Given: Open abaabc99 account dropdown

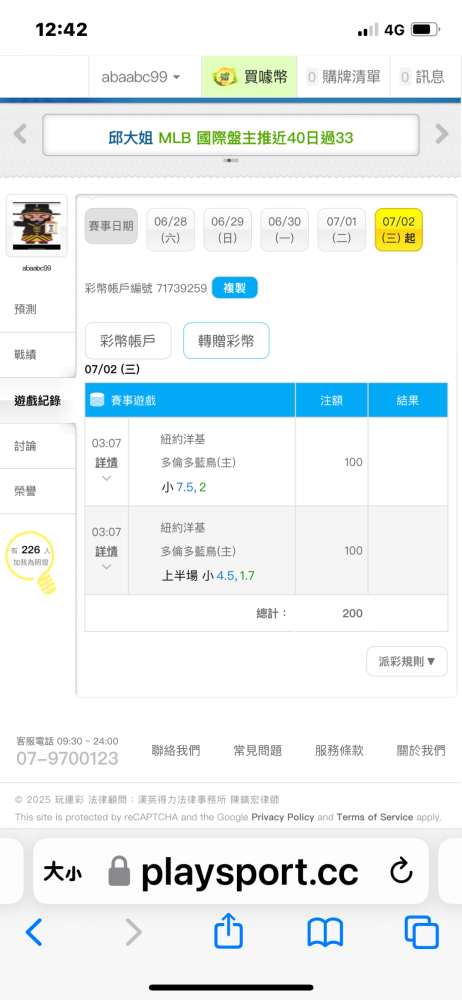Looking at the screenshot, I should click(141, 77).
